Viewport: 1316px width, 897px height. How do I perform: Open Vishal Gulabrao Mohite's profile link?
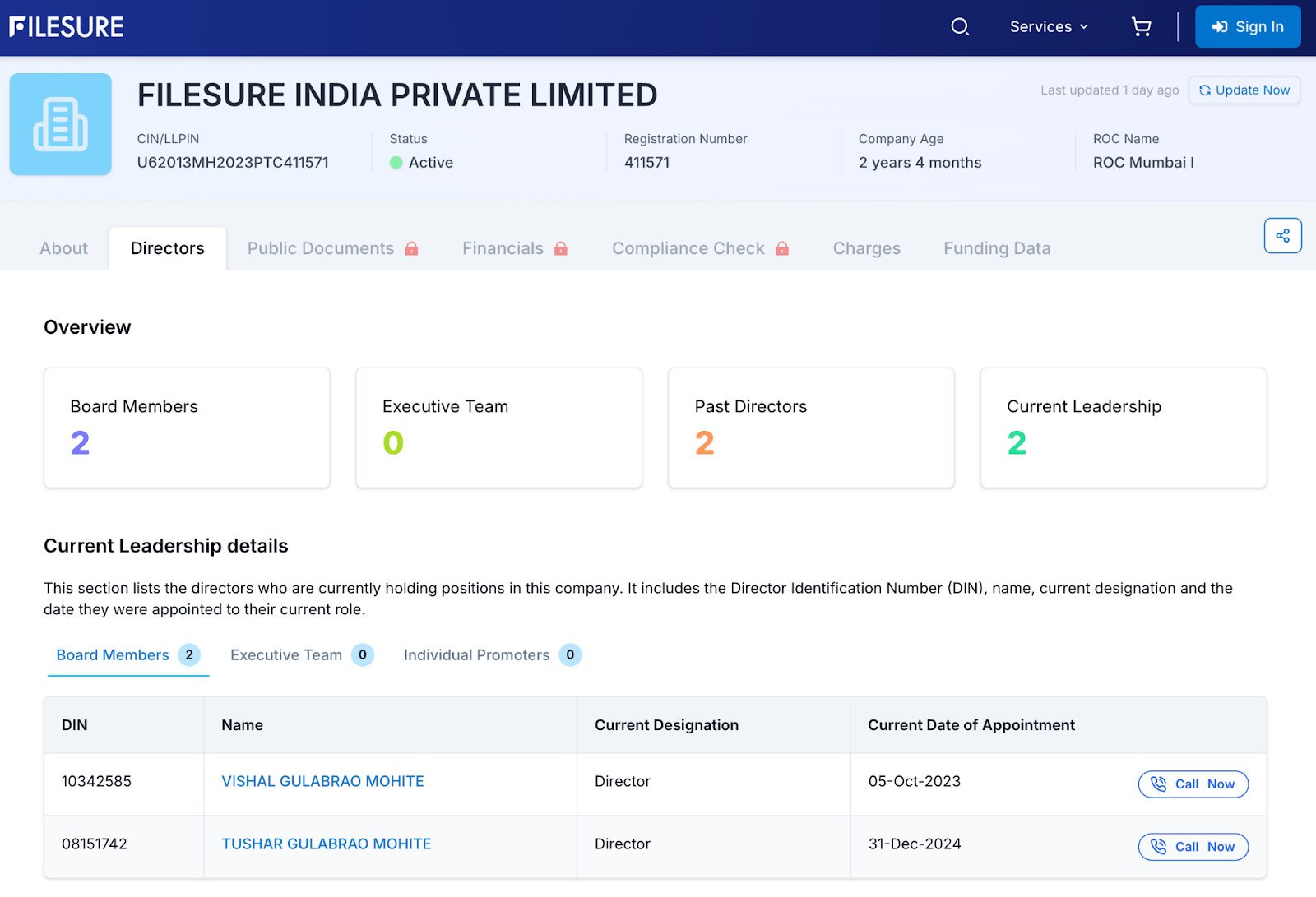click(x=322, y=781)
